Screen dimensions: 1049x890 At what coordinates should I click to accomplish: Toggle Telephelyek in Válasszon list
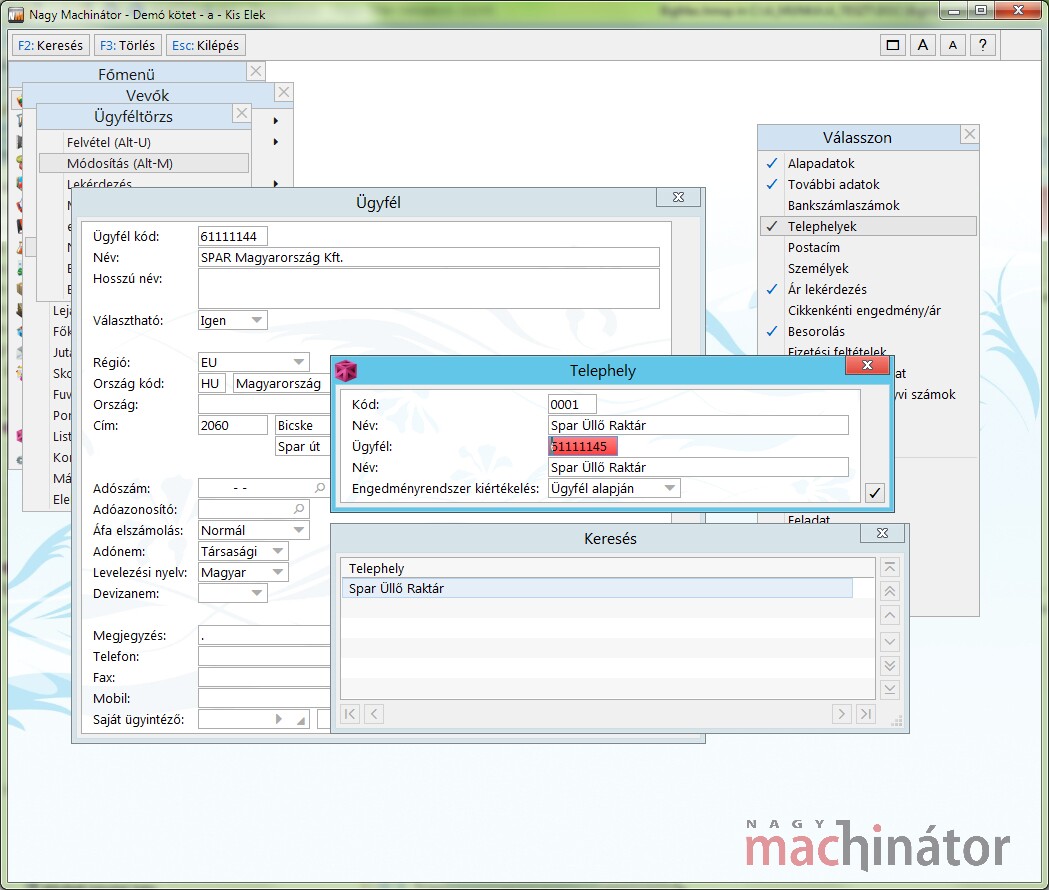coord(868,226)
